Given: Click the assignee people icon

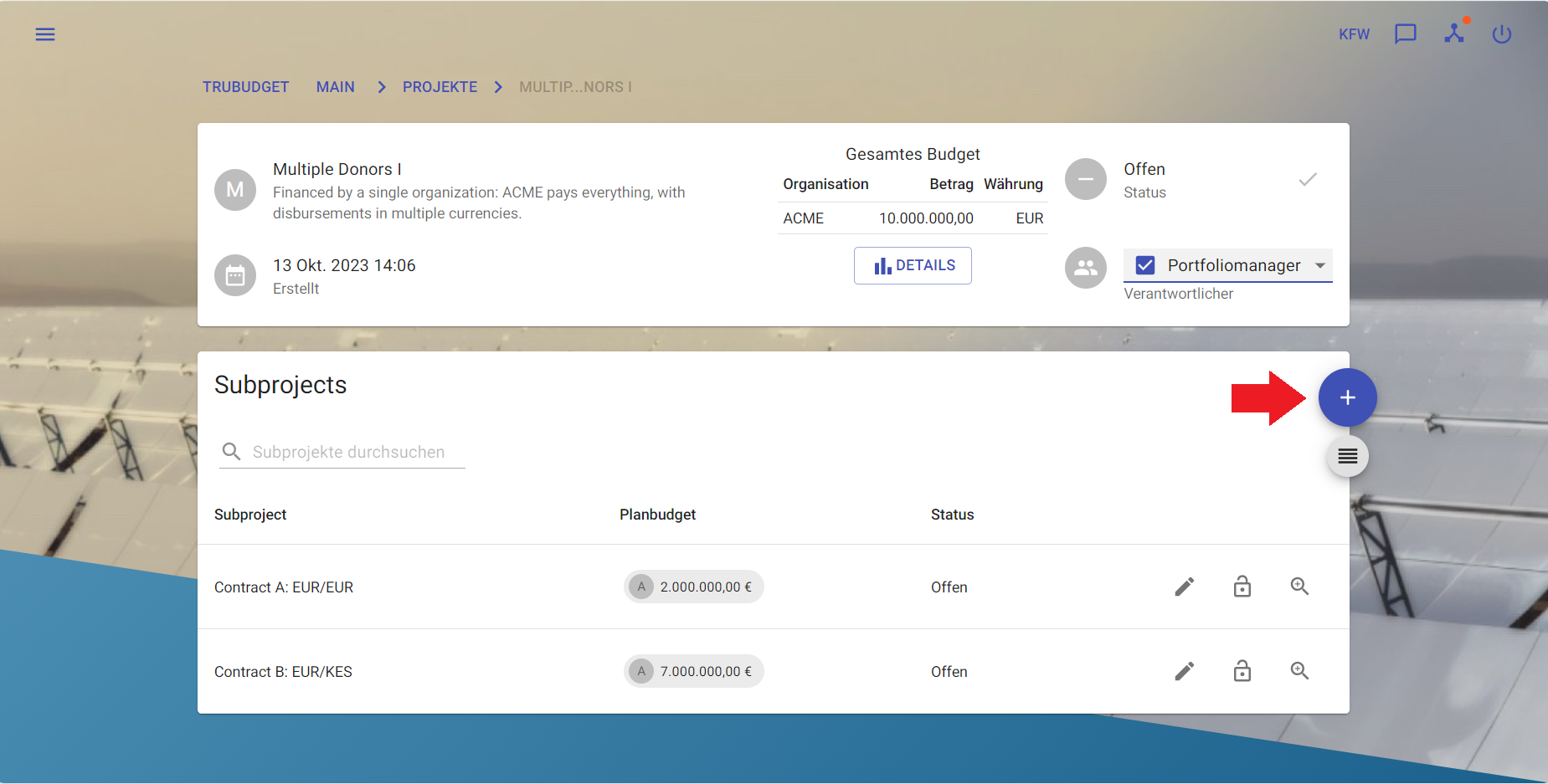Looking at the screenshot, I should tap(1086, 268).
